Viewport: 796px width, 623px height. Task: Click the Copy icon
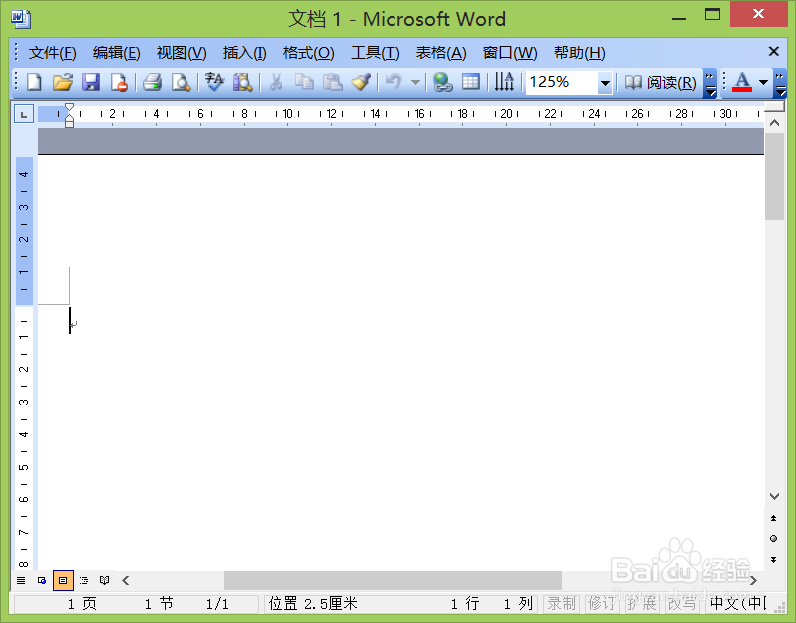click(x=304, y=82)
